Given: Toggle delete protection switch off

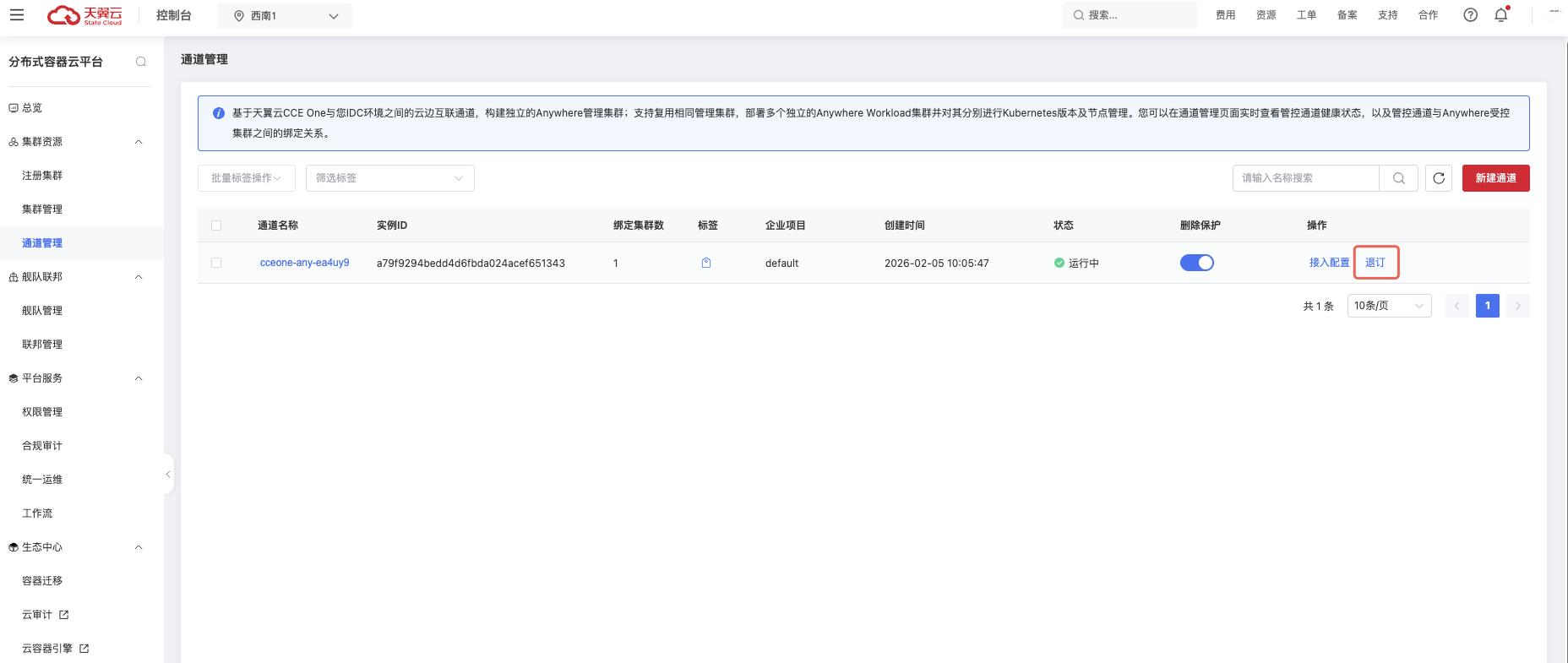Looking at the screenshot, I should (1196, 263).
